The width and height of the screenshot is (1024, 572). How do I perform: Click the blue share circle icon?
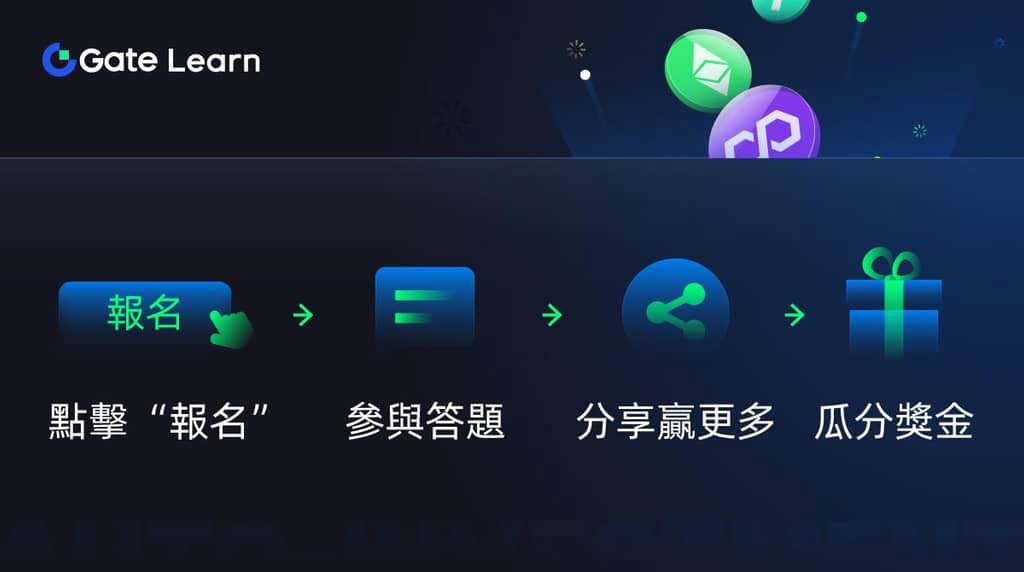click(x=675, y=308)
